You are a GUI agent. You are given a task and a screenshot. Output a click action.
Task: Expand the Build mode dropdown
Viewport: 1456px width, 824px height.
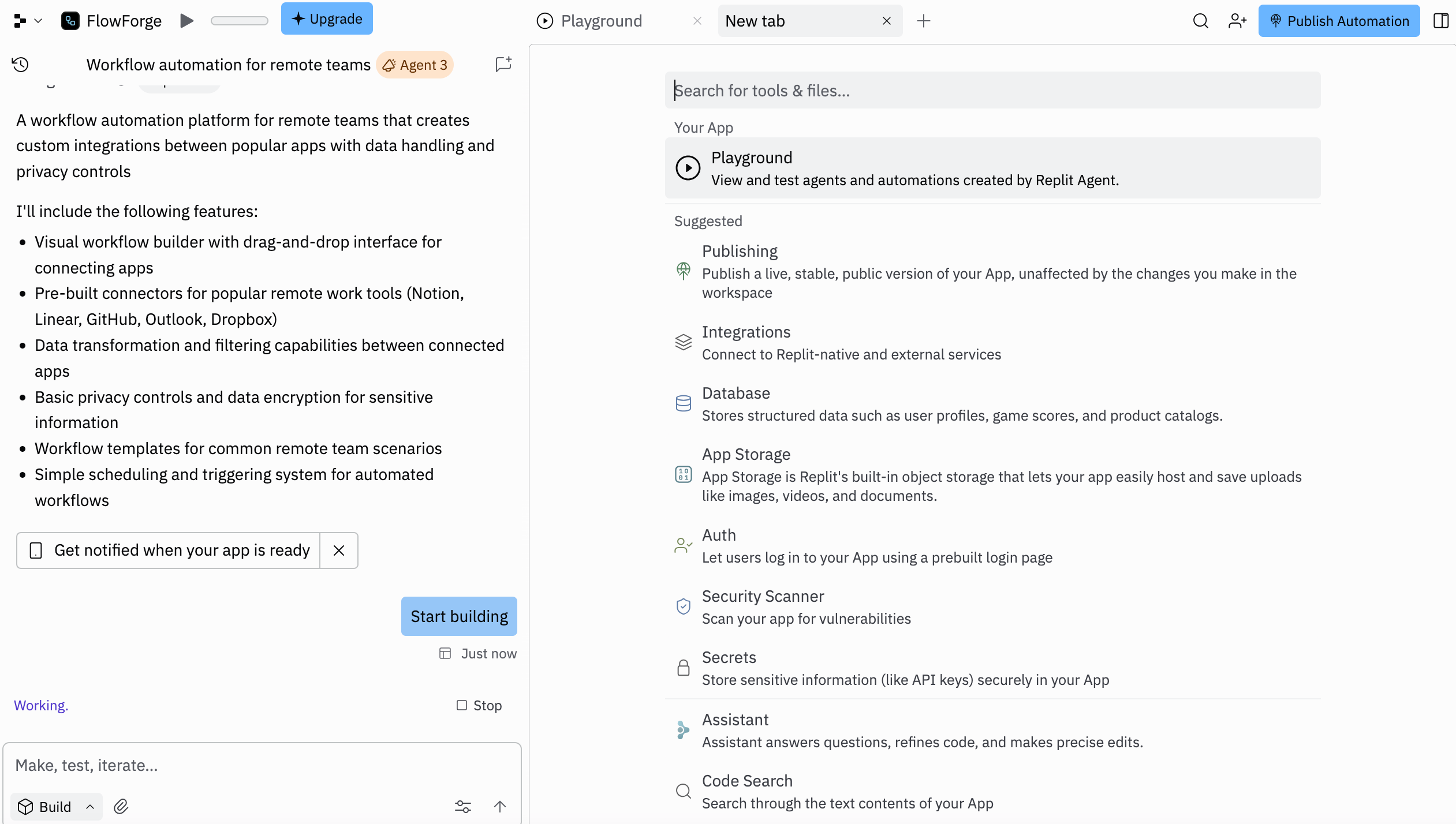click(56, 806)
